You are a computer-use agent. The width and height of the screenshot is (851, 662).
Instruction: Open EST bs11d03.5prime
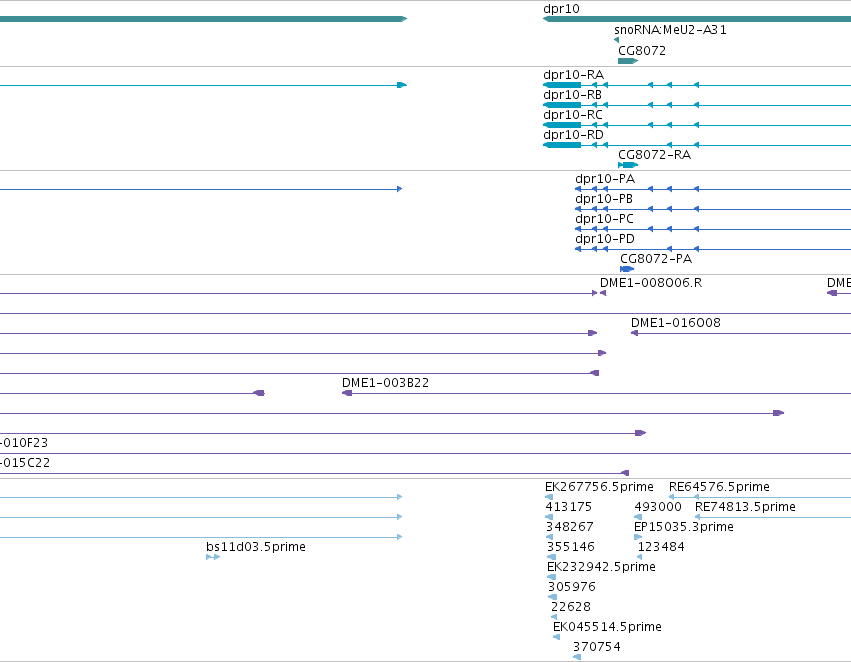click(x=256, y=547)
